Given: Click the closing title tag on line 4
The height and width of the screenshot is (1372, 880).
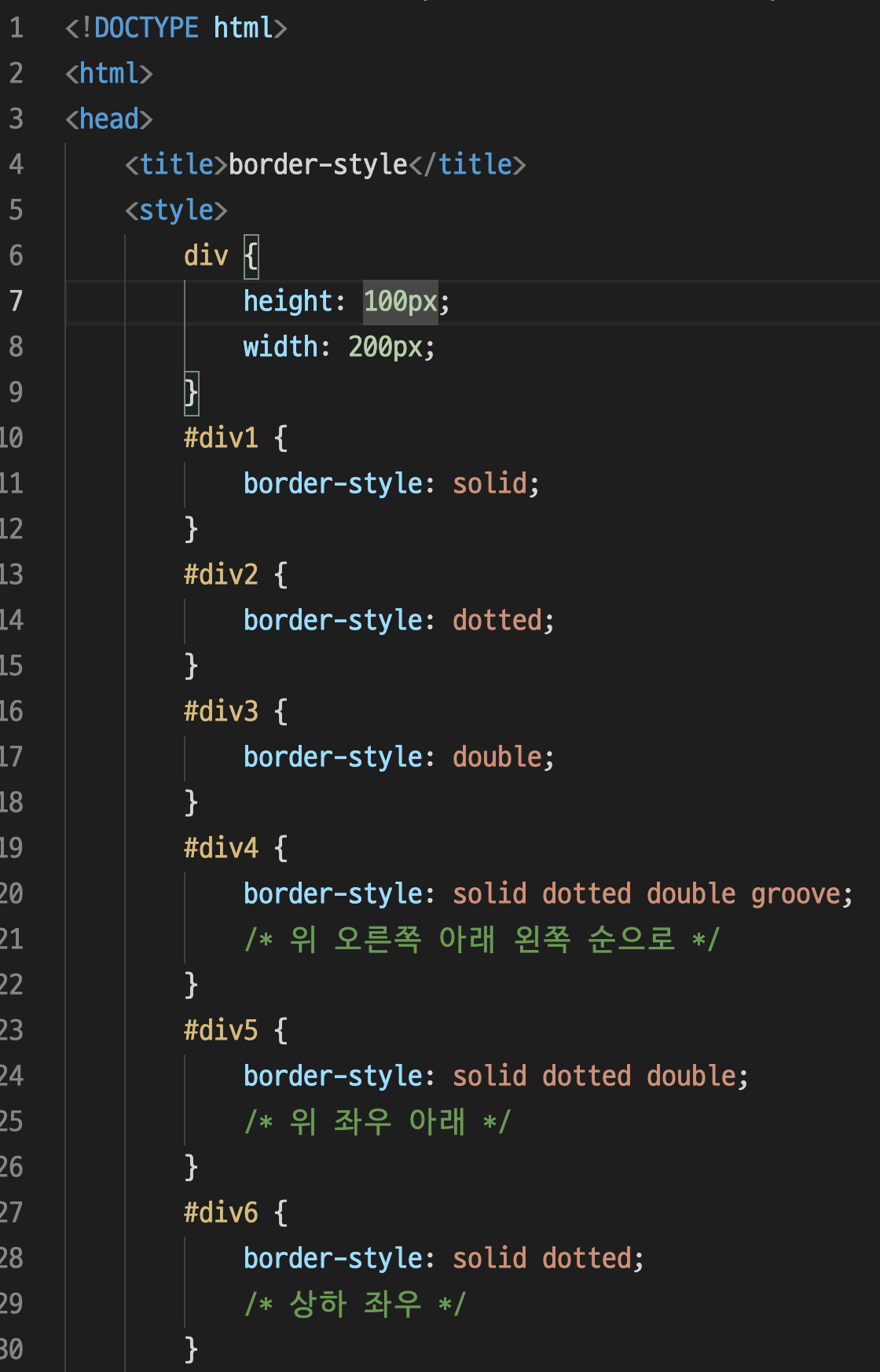Looking at the screenshot, I should pyautogui.click(x=467, y=165).
